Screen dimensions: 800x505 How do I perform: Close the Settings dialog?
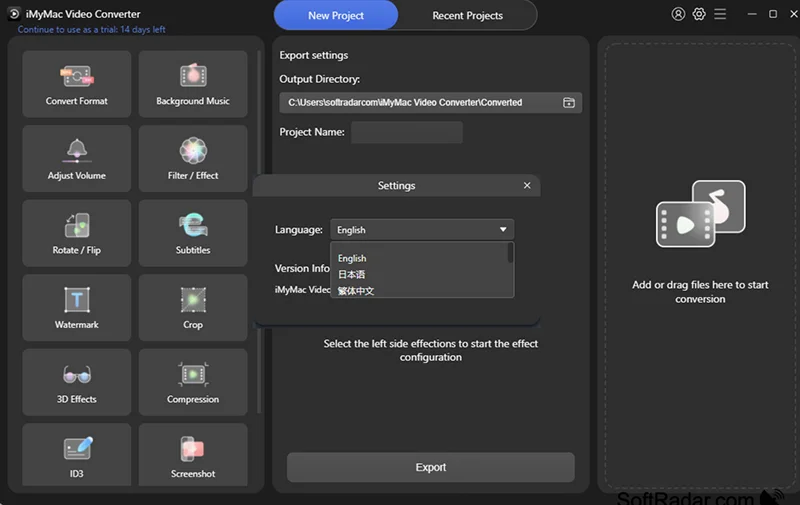pyautogui.click(x=527, y=186)
